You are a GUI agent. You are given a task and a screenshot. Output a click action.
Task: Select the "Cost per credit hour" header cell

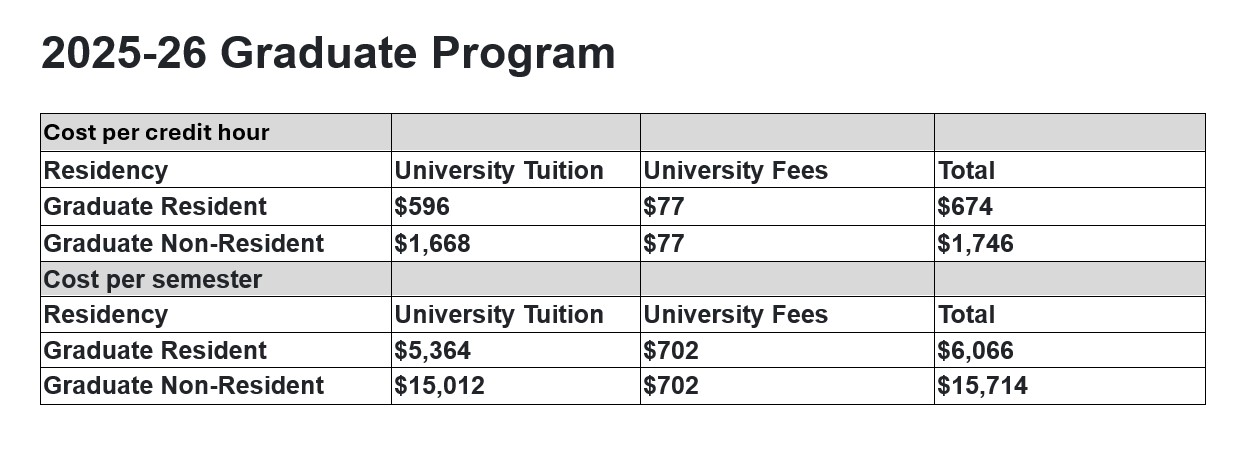click(157, 133)
